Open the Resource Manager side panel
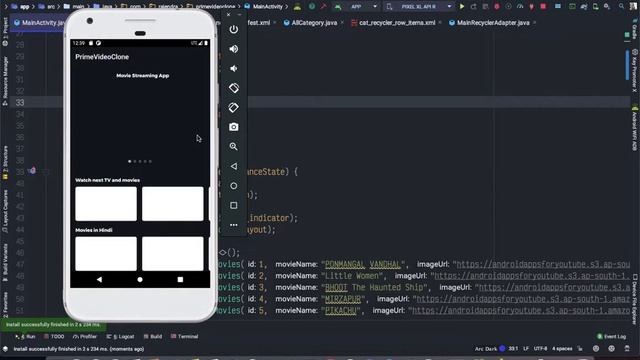640x360 pixels. coord(5,81)
